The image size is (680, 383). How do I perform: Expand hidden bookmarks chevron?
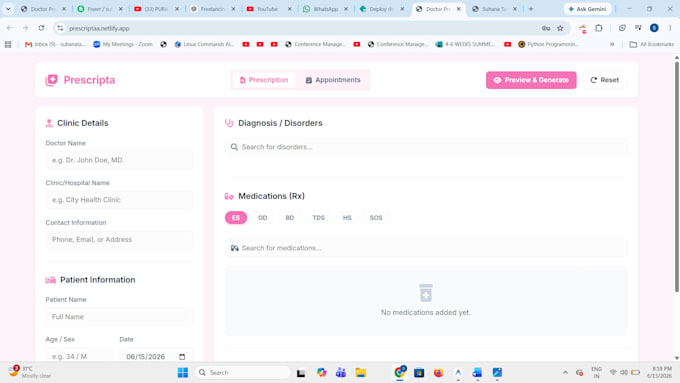tap(612, 44)
